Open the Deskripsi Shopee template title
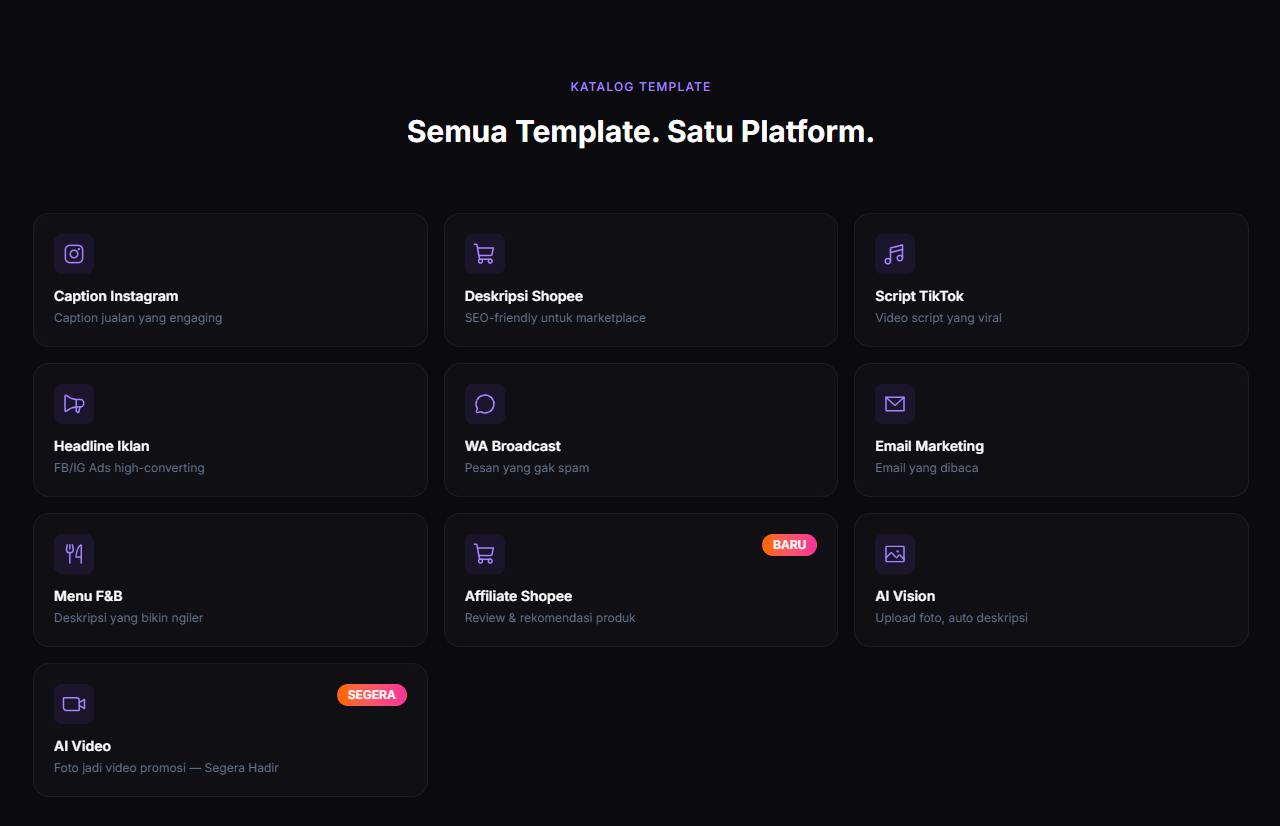Image resolution: width=1280 pixels, height=826 pixels. 524,296
